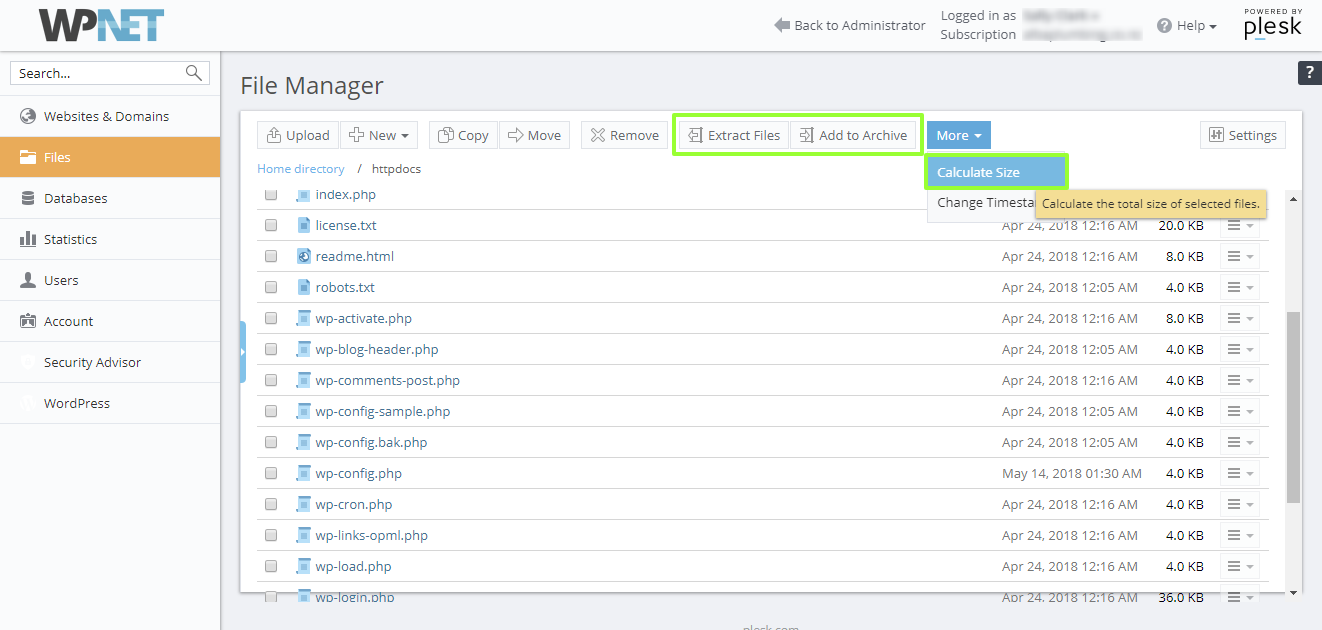Click the file list vertical scrollbar thumb

(1293, 406)
